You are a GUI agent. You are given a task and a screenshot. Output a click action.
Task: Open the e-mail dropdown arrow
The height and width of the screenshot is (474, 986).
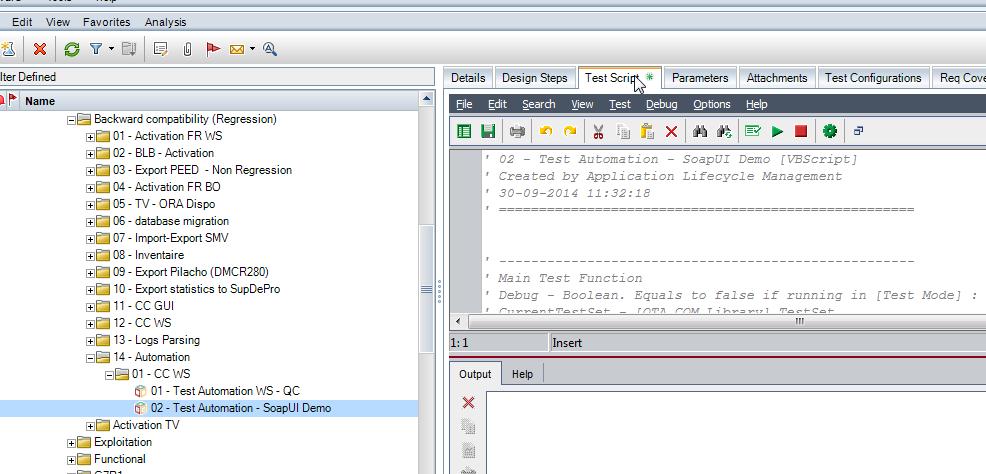[252, 49]
